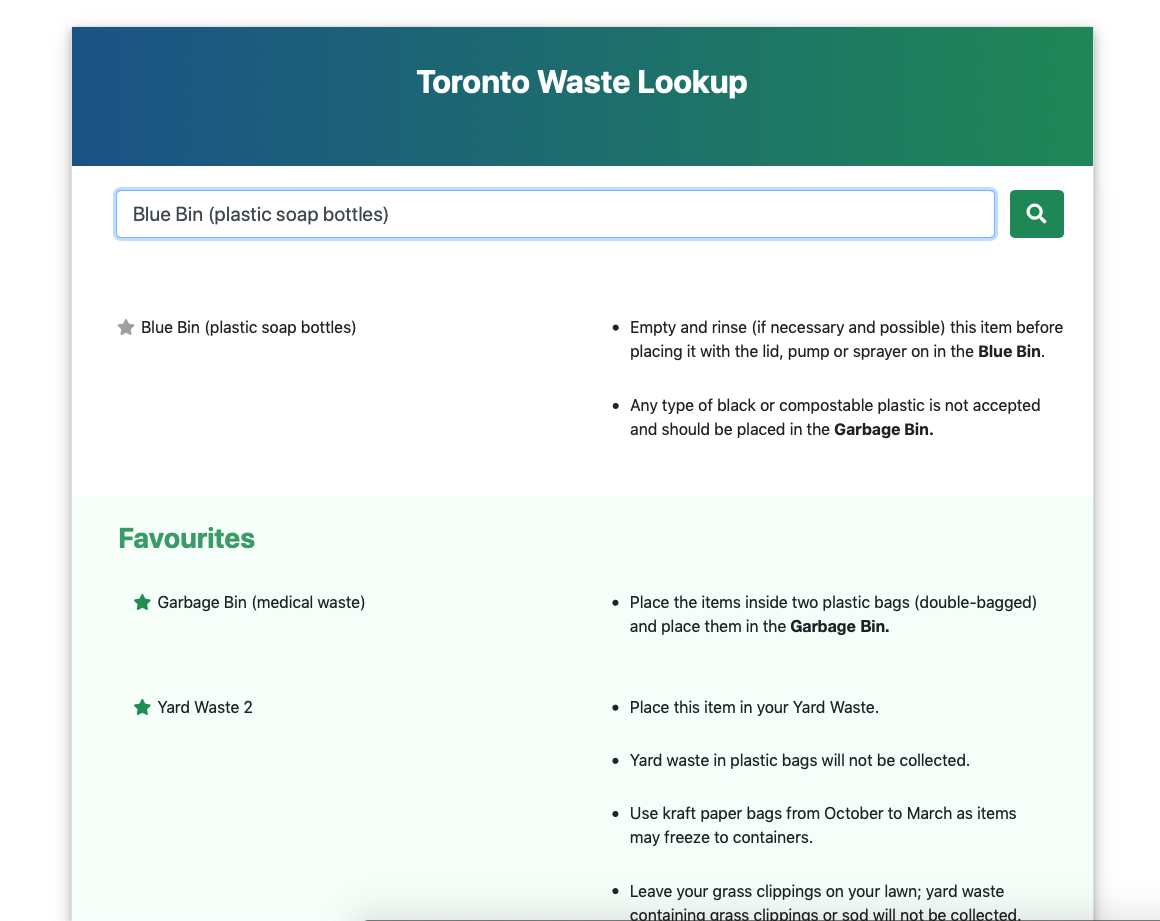Screen dimensions: 1160x921
Task: Focus the waste search input field
Action: (555, 214)
